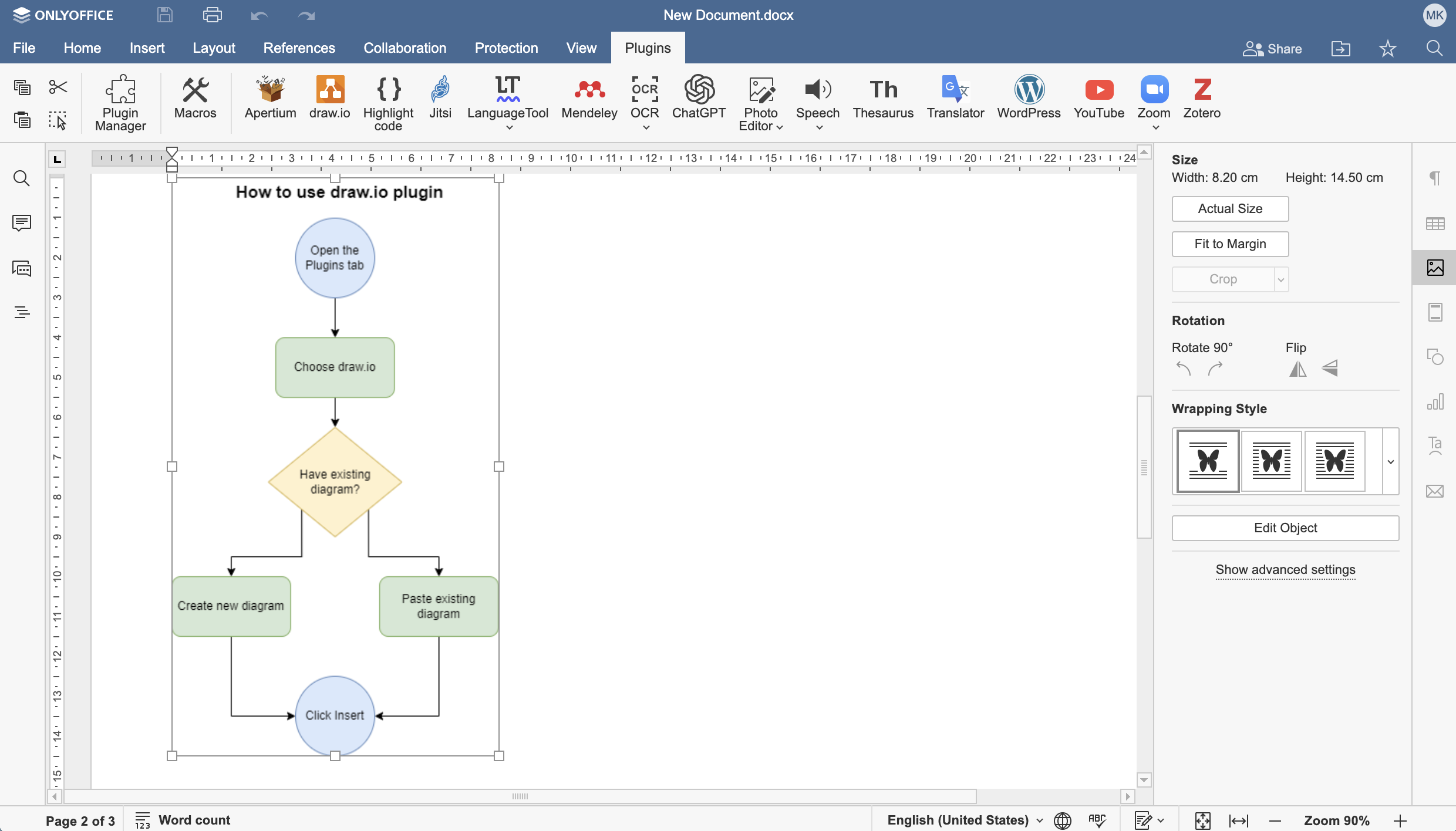
Task: Expand the wrapping style gallery
Action: pyautogui.click(x=1390, y=462)
